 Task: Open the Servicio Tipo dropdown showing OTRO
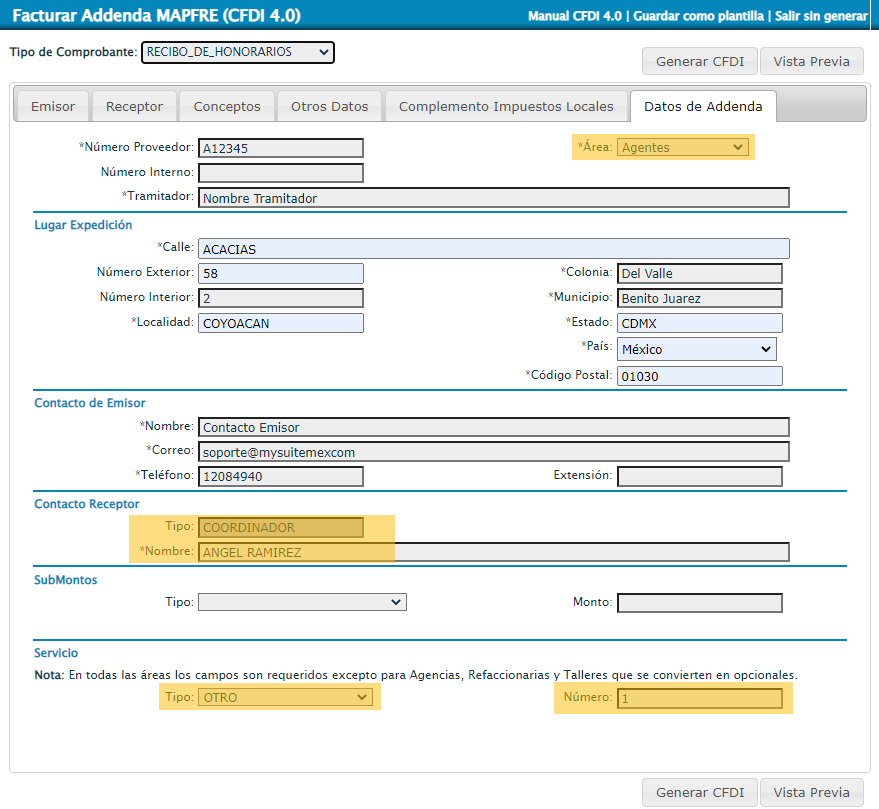[x=286, y=697]
